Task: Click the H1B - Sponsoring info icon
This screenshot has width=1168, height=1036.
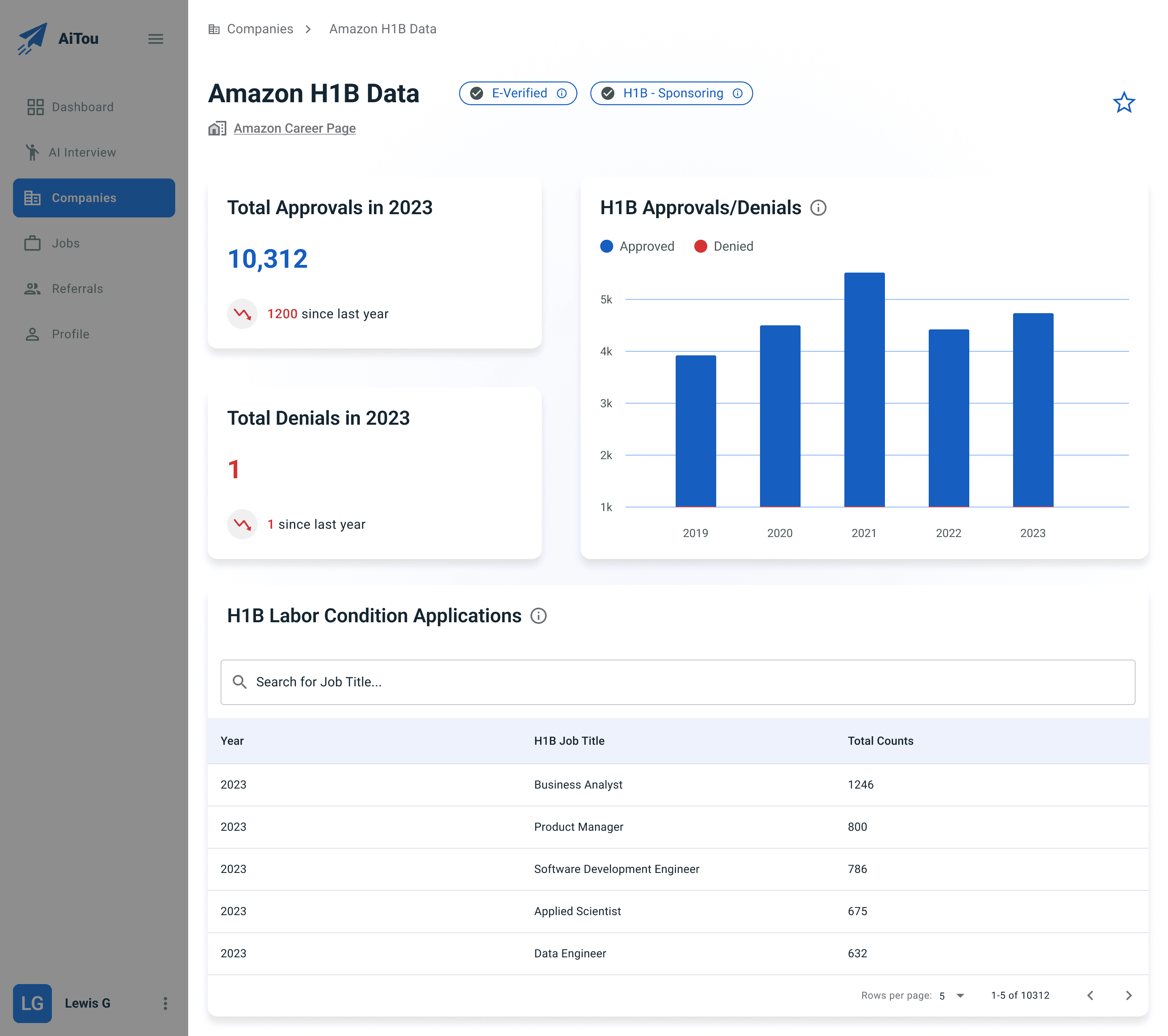Action: click(738, 93)
